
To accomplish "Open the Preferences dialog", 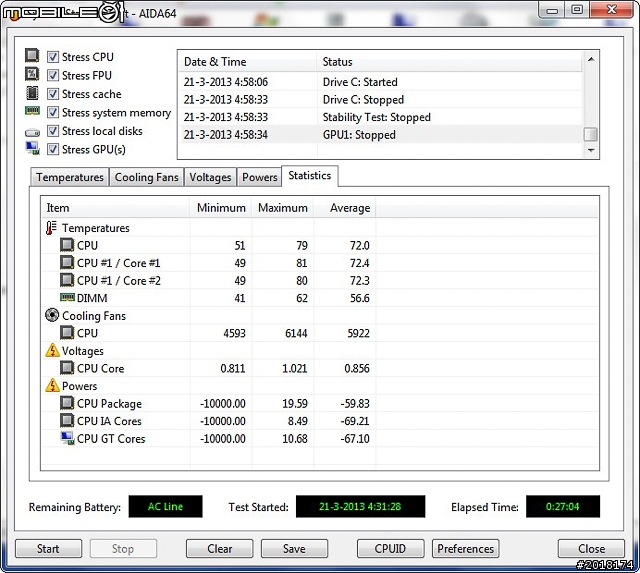I will (466, 549).
